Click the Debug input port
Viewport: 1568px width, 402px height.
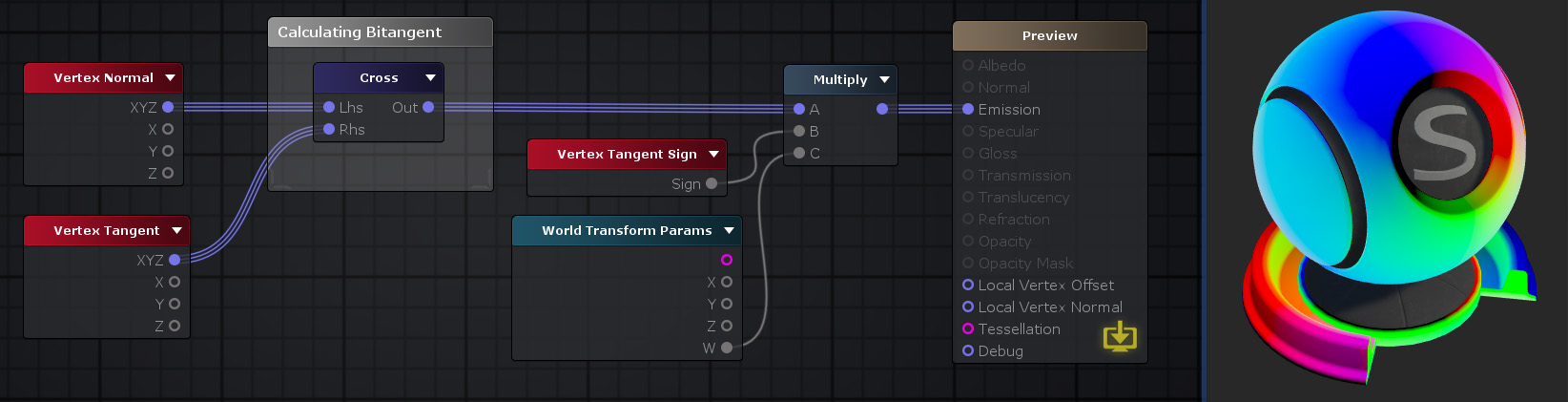tap(968, 350)
